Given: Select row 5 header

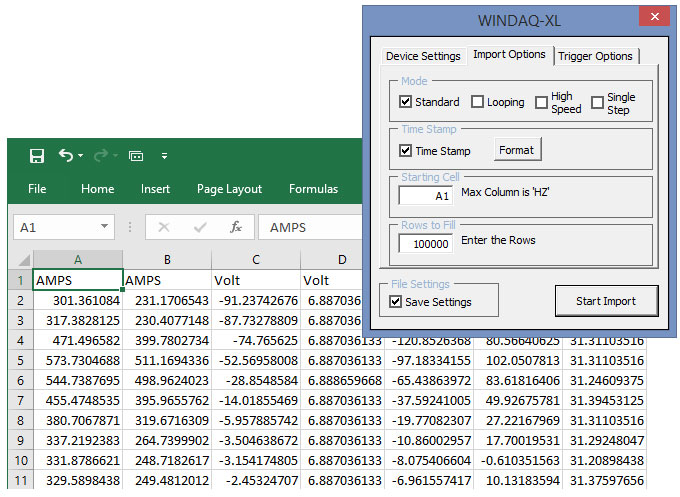Looking at the screenshot, I should (x=20, y=360).
